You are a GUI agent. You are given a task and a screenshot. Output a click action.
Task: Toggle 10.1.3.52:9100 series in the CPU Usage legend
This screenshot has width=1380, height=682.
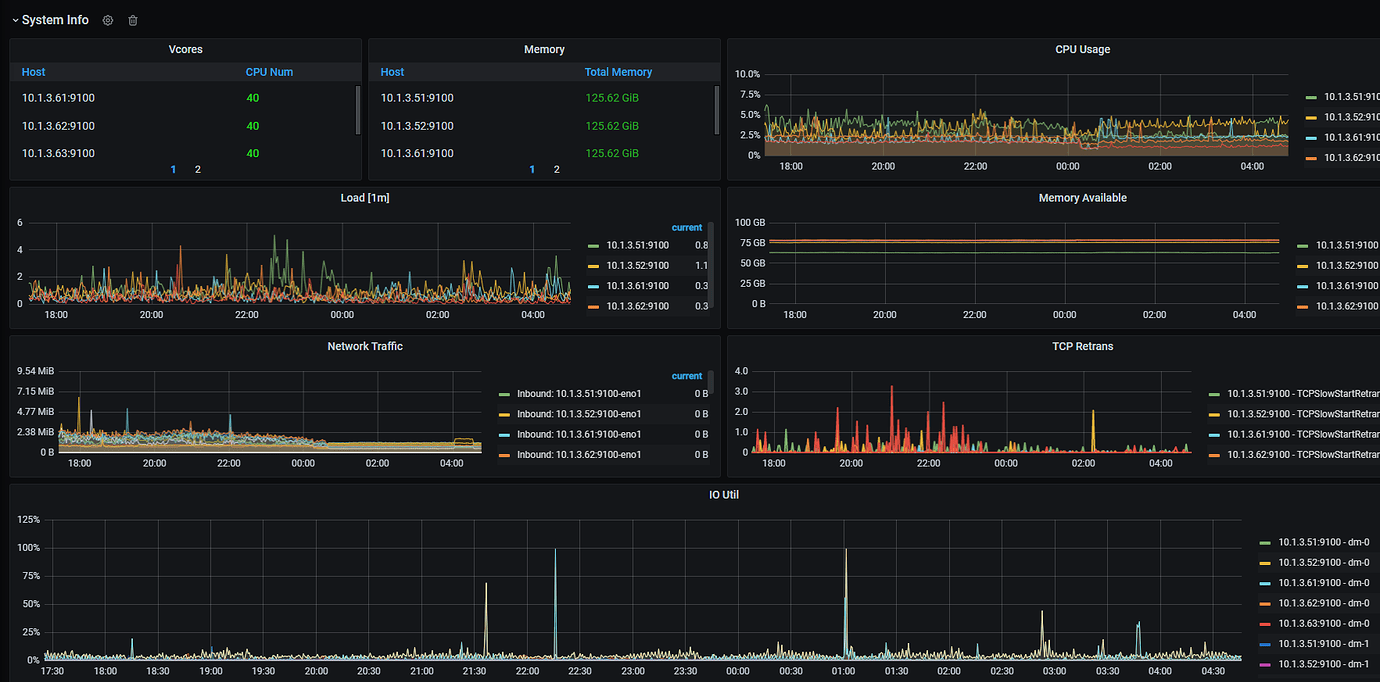(1349, 117)
